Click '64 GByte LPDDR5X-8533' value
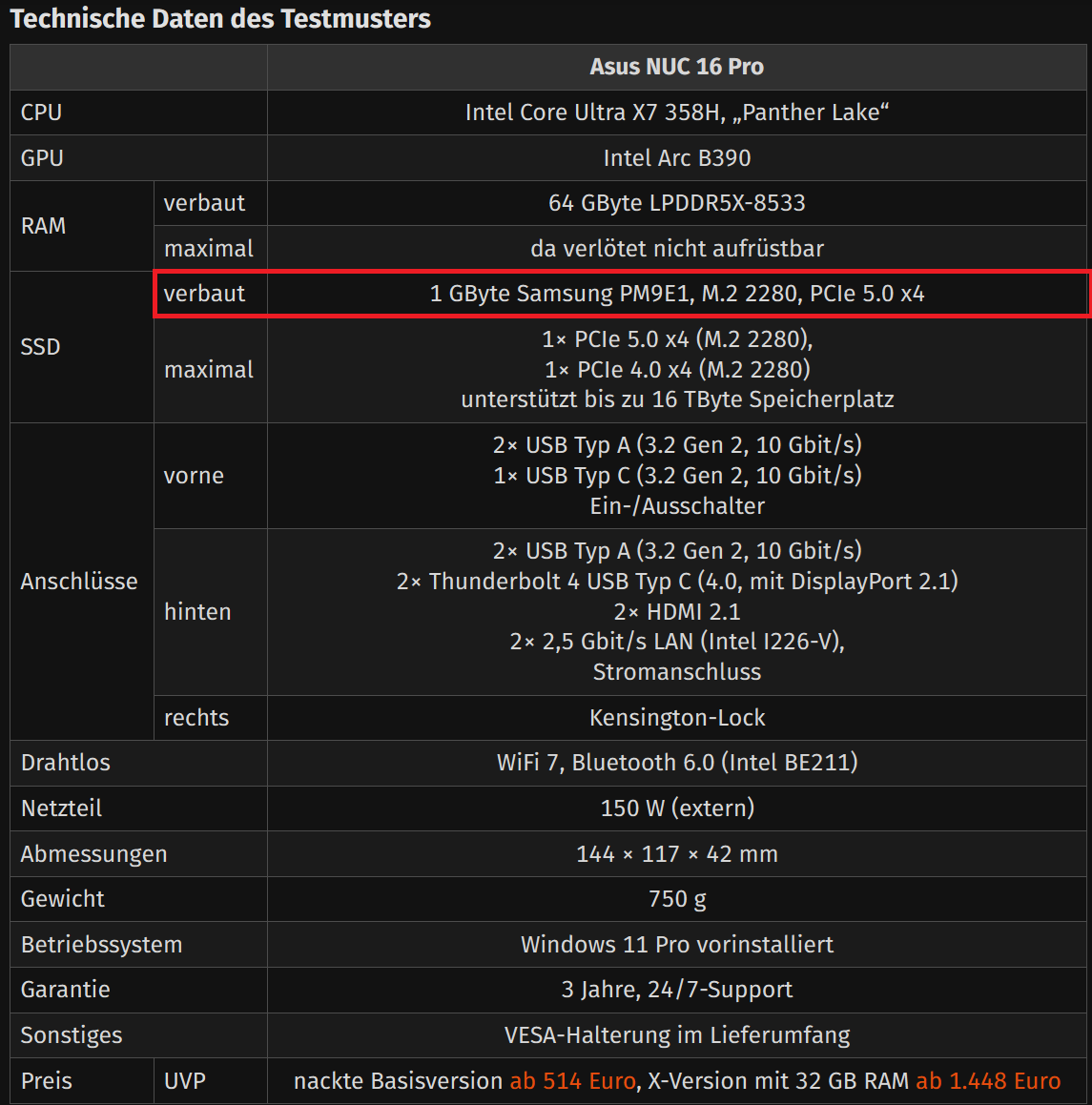This screenshot has width=1092, height=1105. click(x=677, y=203)
